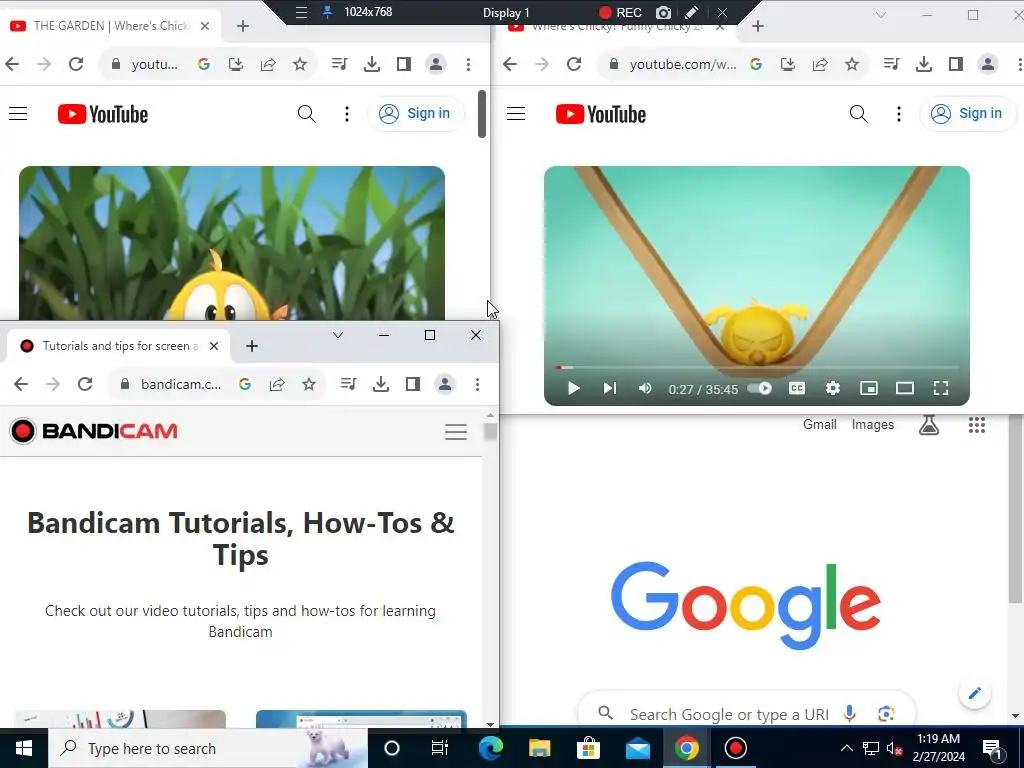Open YouTube guide menu in left window
Viewport: 1024px width, 768px height.
[18, 114]
